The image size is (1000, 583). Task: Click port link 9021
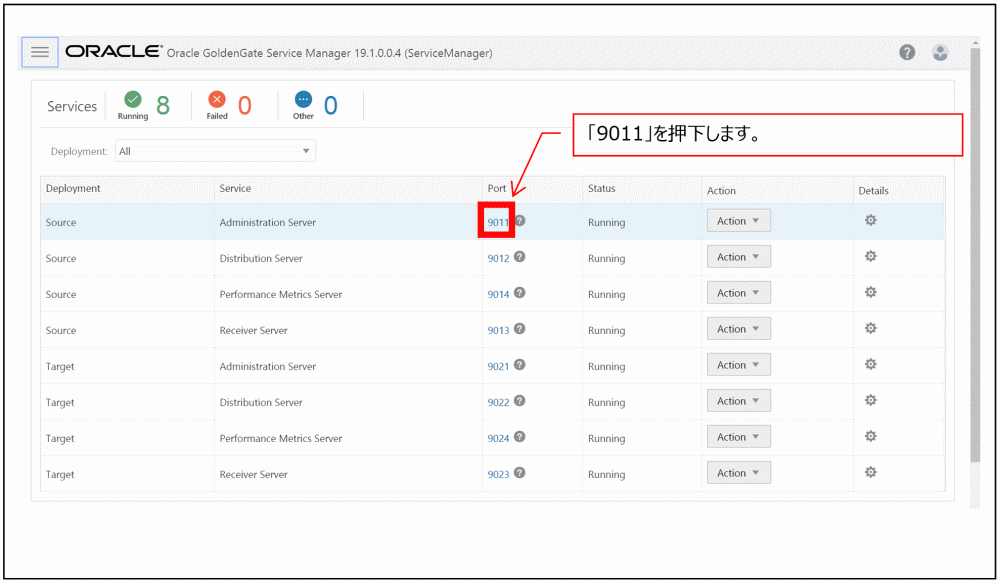pyautogui.click(x=498, y=366)
